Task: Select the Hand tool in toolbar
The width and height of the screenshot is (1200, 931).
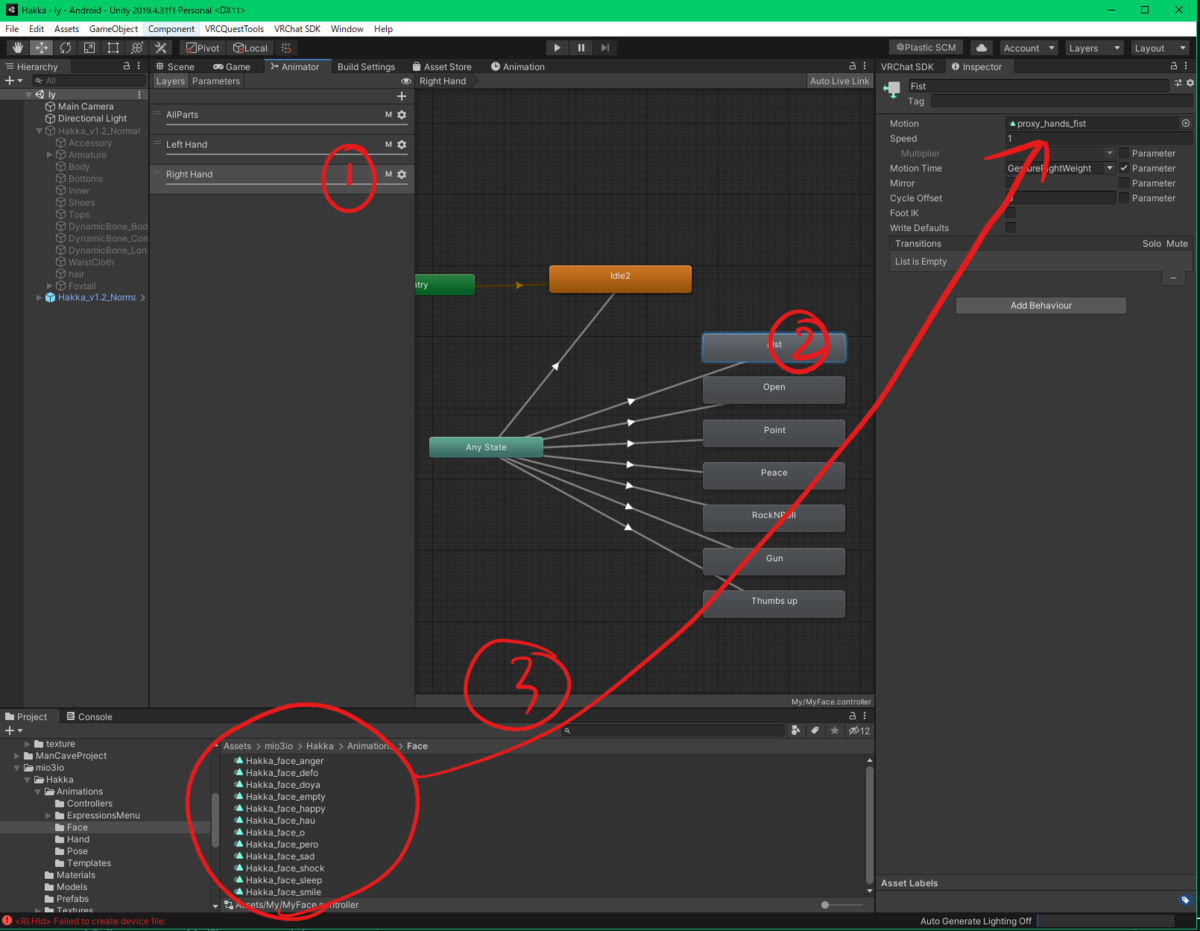Action: point(17,48)
